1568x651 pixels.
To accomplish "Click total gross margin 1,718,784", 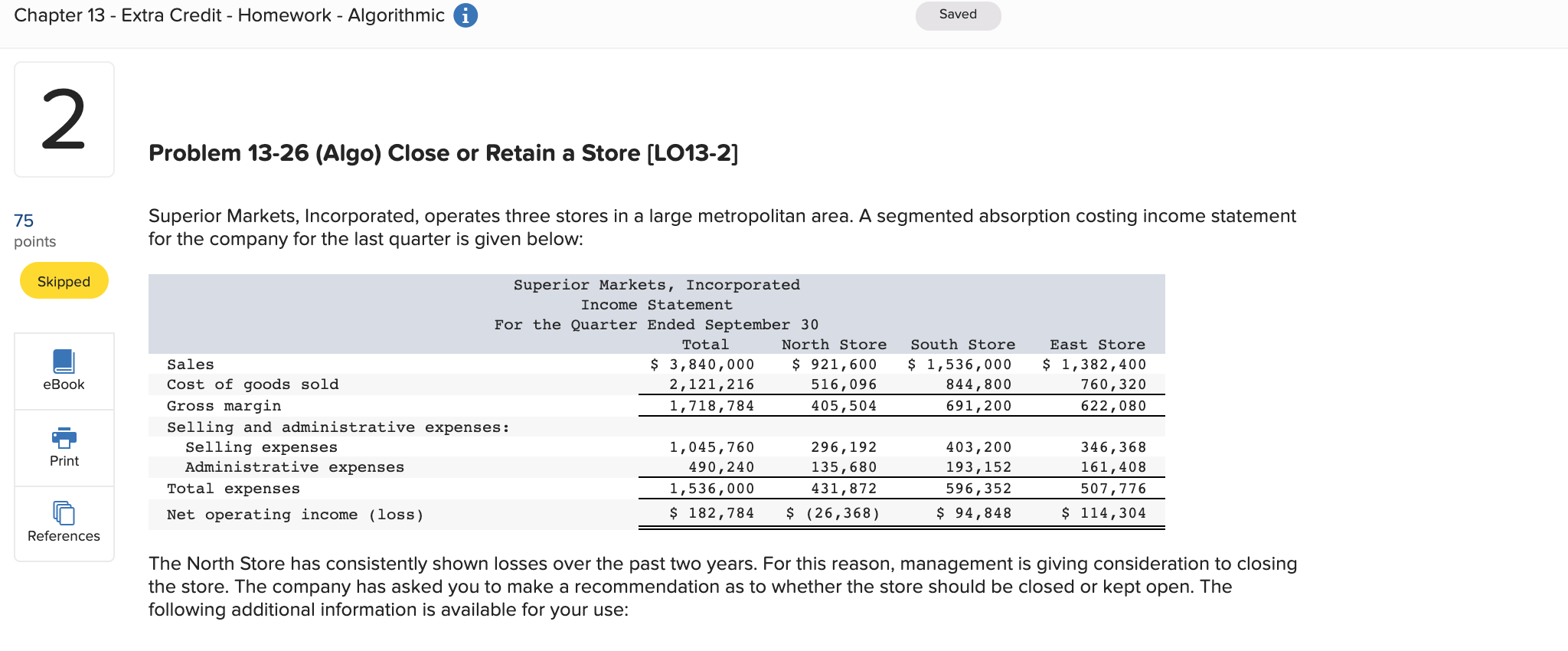I will click(712, 406).
